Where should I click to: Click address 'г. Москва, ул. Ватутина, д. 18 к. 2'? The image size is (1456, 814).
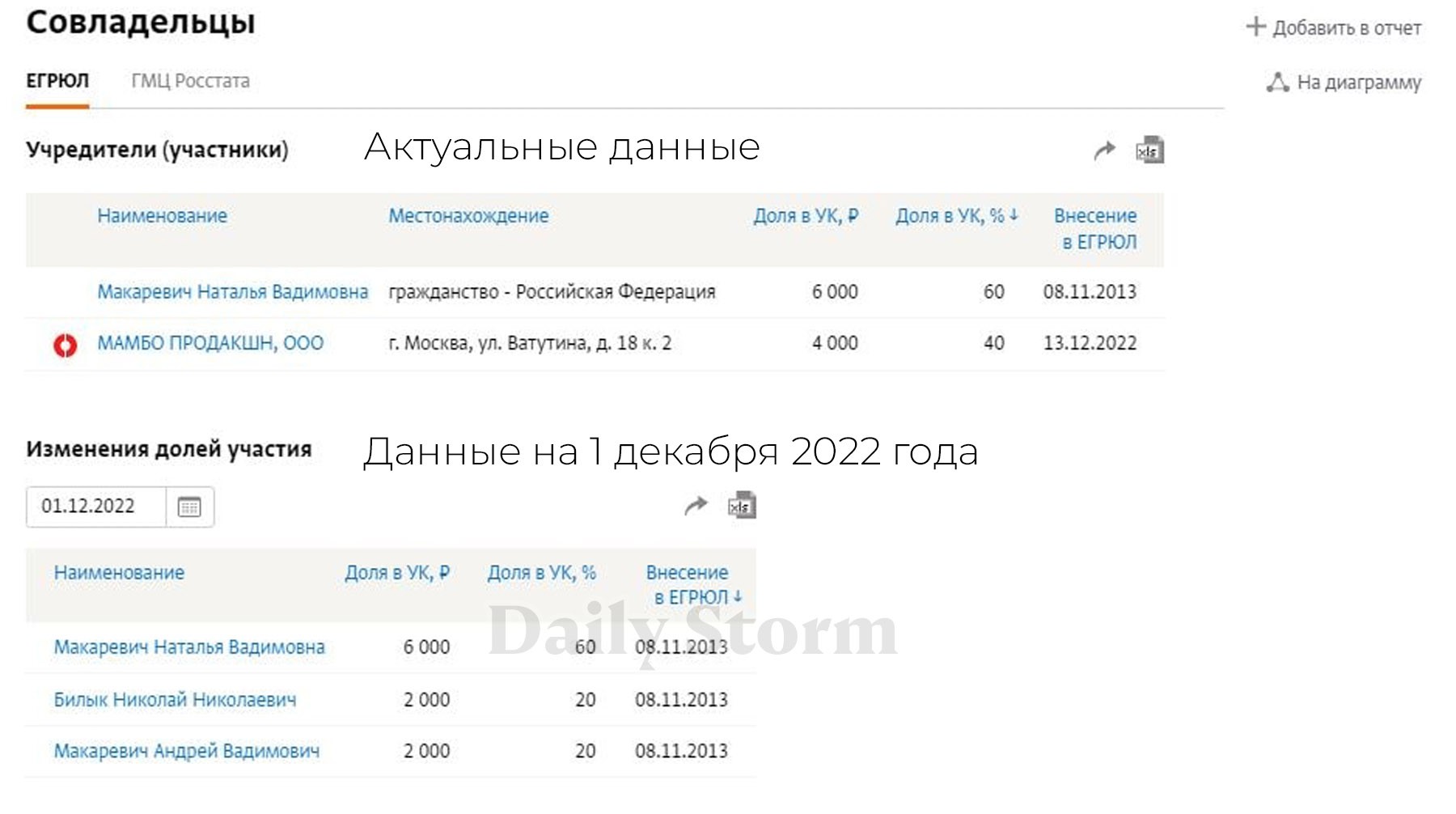click(530, 343)
